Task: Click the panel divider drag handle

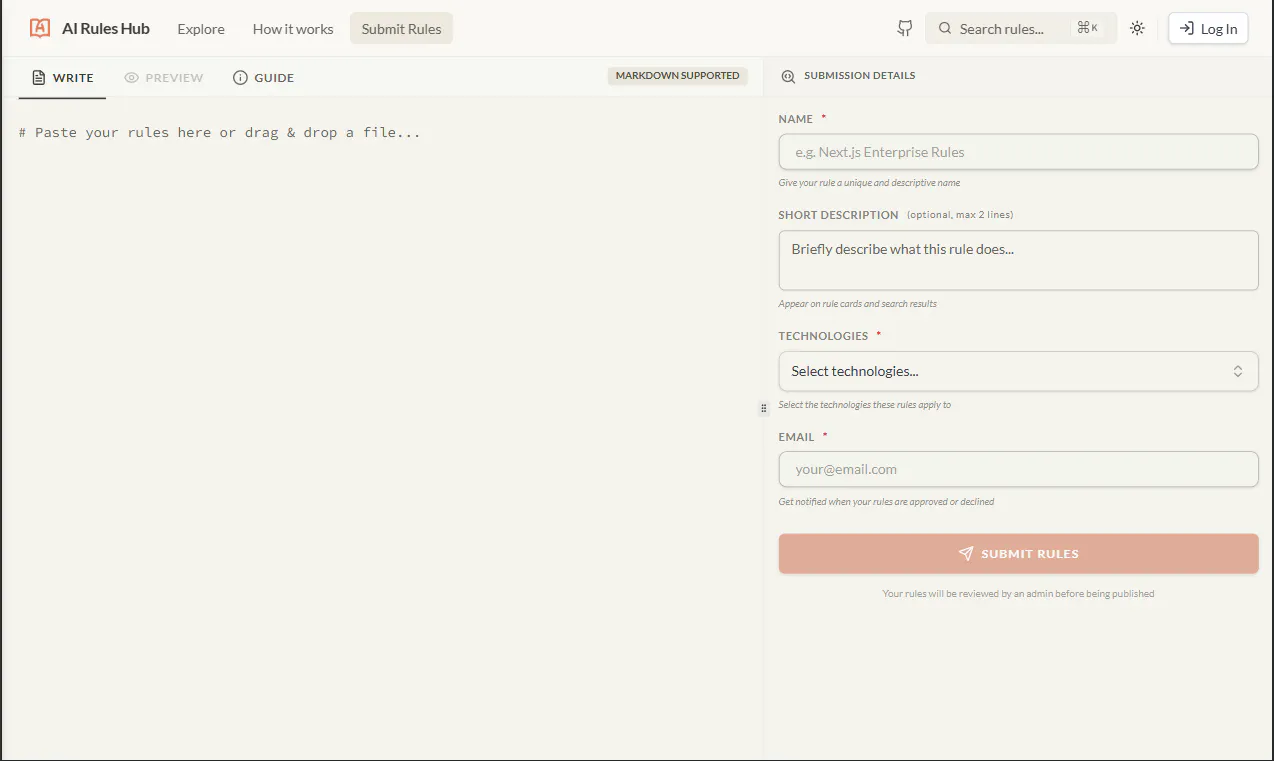Action: tap(763, 408)
